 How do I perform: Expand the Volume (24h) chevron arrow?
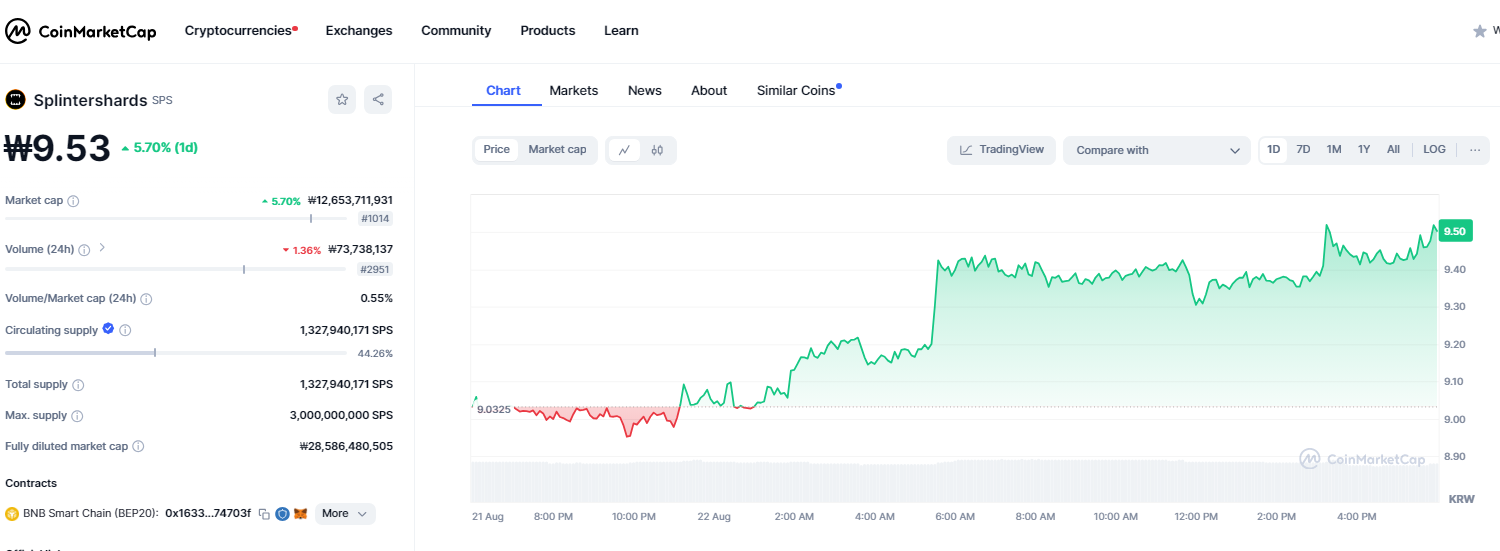(102, 248)
